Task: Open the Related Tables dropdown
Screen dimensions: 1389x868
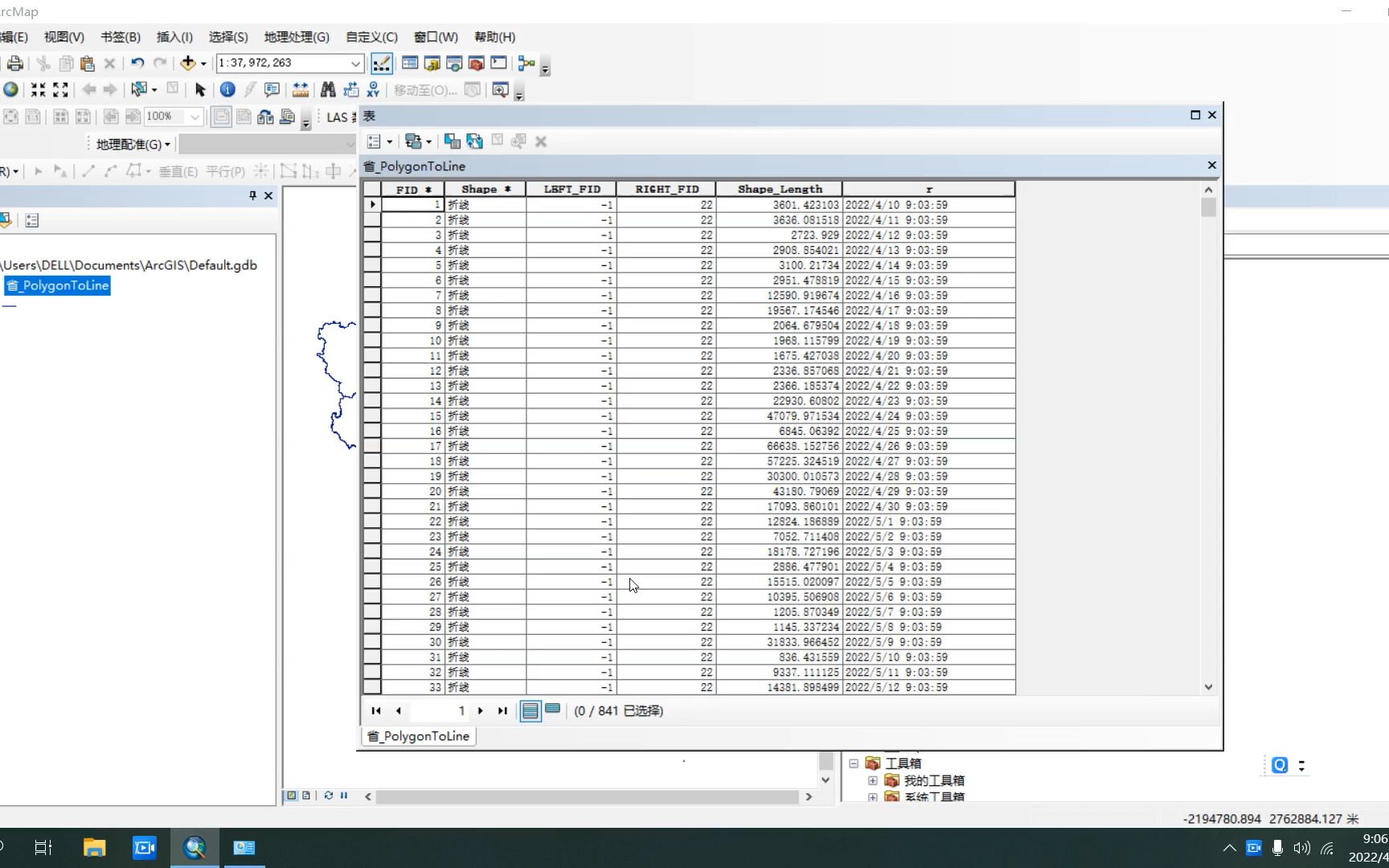Action: [418, 141]
